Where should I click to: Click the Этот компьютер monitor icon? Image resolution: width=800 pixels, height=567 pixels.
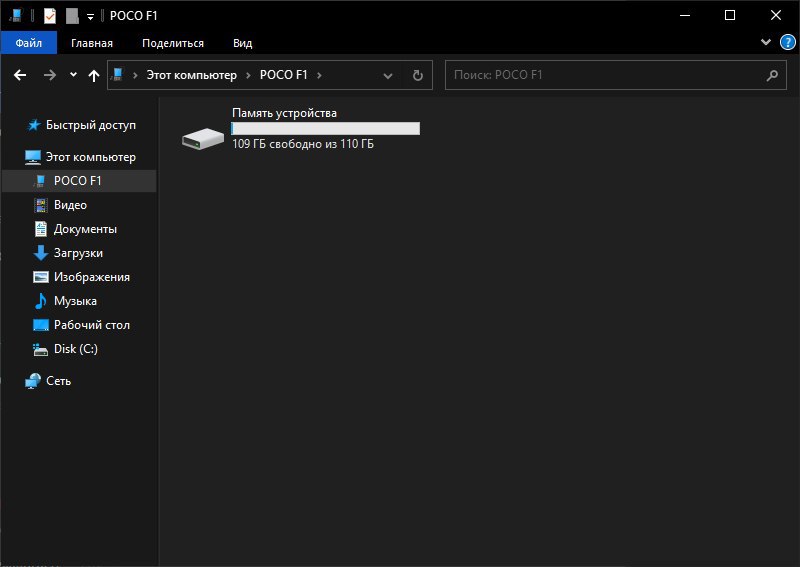coord(33,157)
